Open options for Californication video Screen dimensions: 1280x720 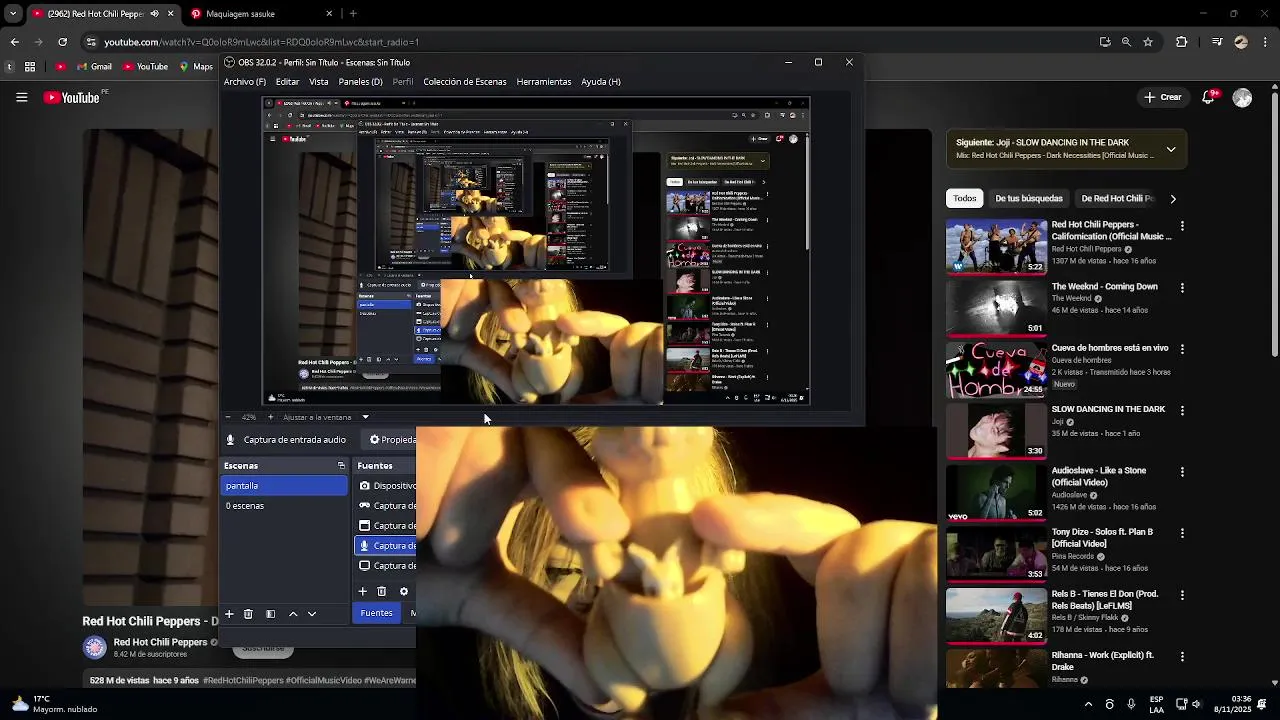pos(1182,227)
